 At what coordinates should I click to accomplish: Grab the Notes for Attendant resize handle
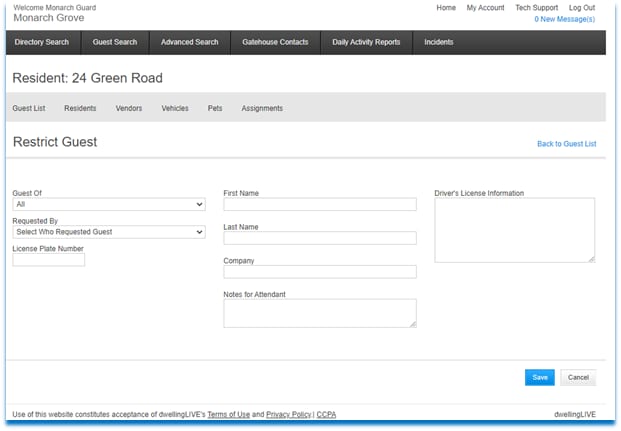(x=413, y=324)
